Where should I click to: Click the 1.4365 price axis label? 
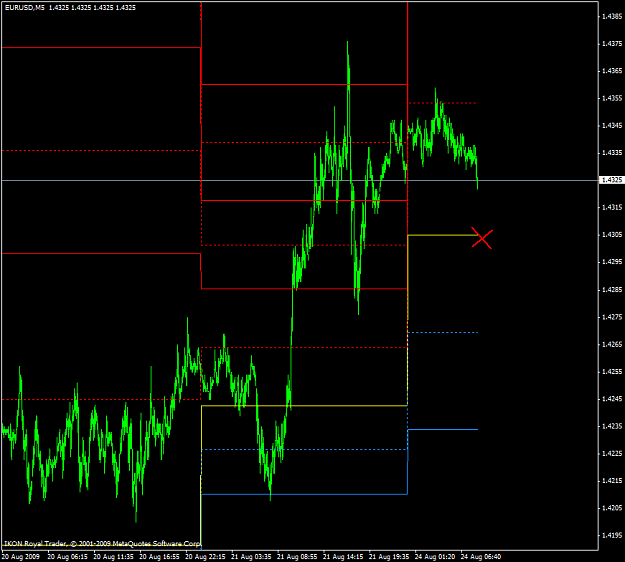click(x=612, y=71)
